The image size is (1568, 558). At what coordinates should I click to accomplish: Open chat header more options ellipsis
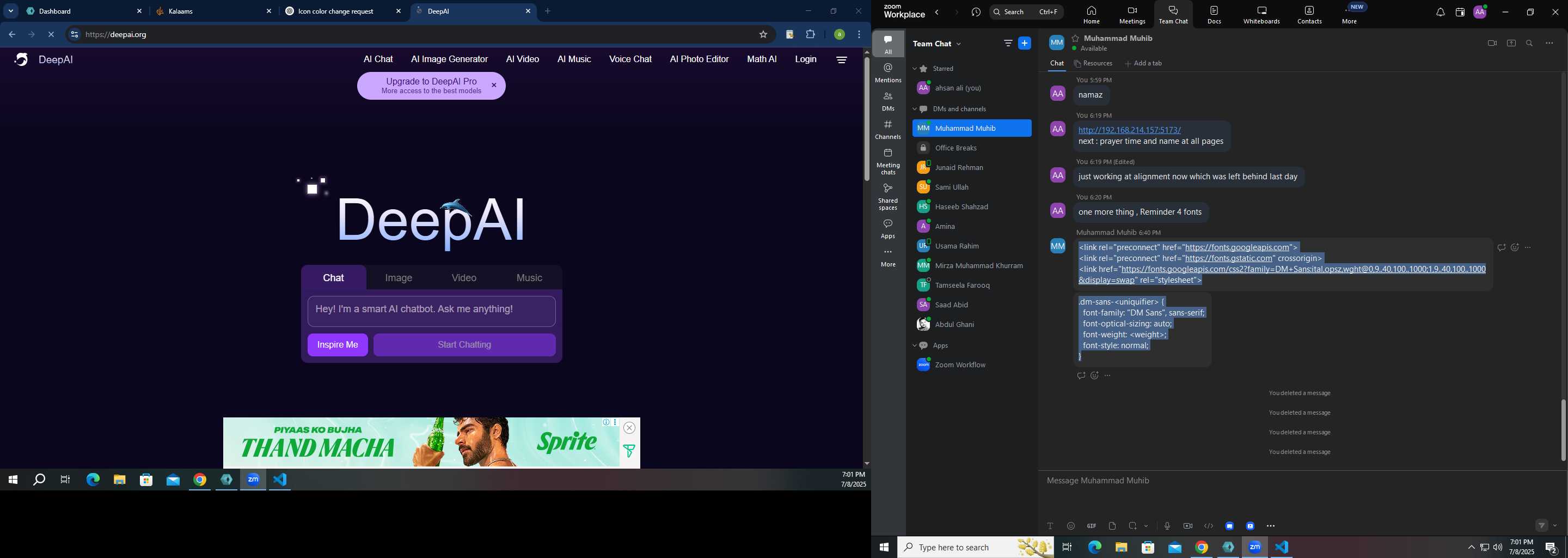pyautogui.click(x=1549, y=43)
